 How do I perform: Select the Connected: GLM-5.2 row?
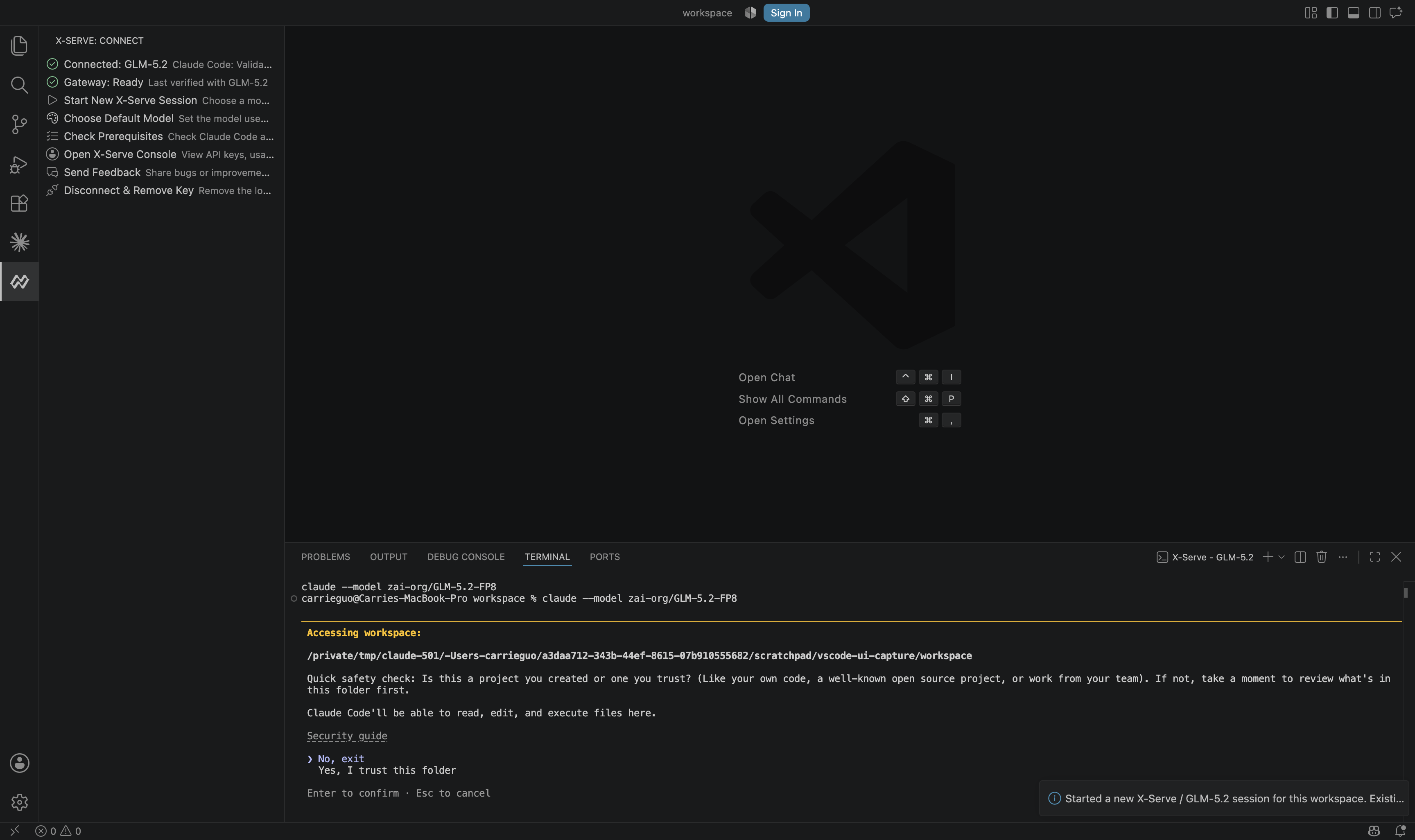pos(162,64)
